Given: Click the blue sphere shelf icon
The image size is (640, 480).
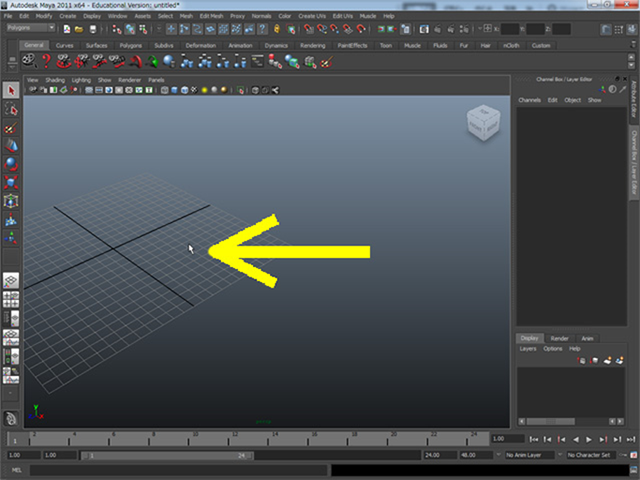Looking at the screenshot, I should [169, 62].
